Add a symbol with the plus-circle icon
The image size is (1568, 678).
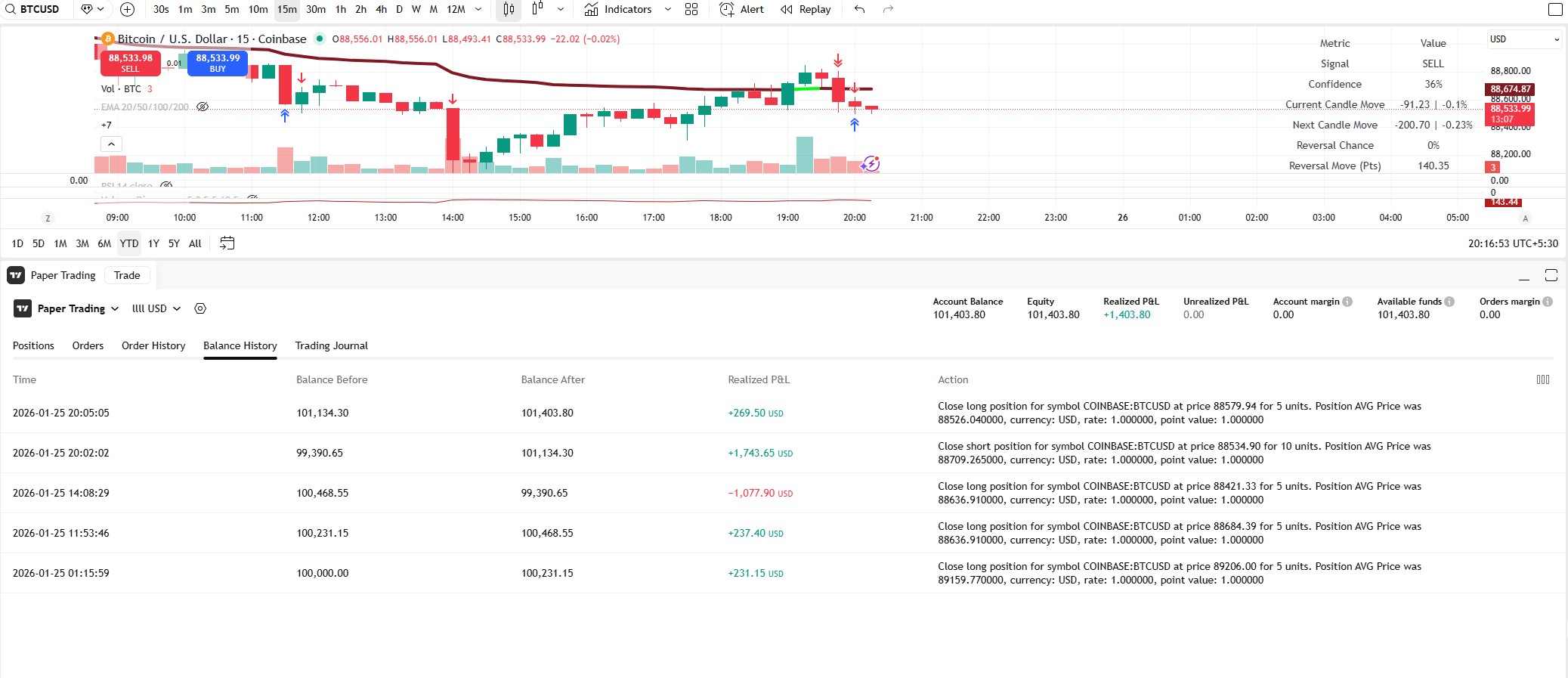(x=127, y=9)
